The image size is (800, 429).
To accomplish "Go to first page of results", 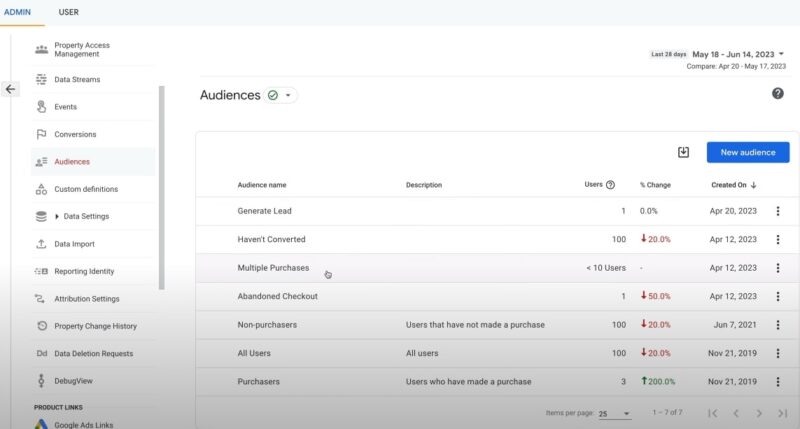I will tap(713, 413).
